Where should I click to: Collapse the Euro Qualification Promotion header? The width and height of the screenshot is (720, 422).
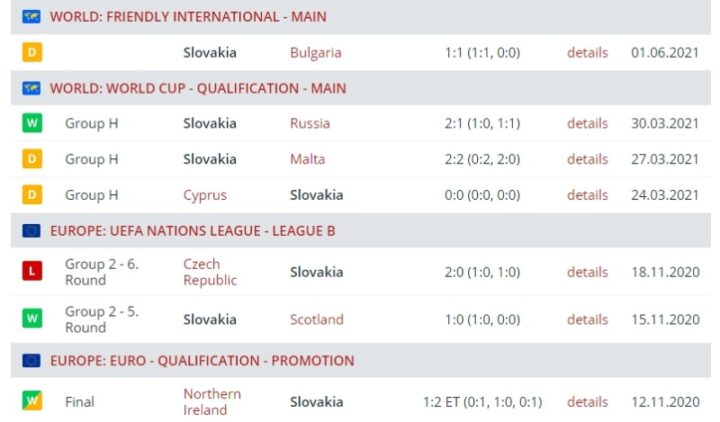201,361
